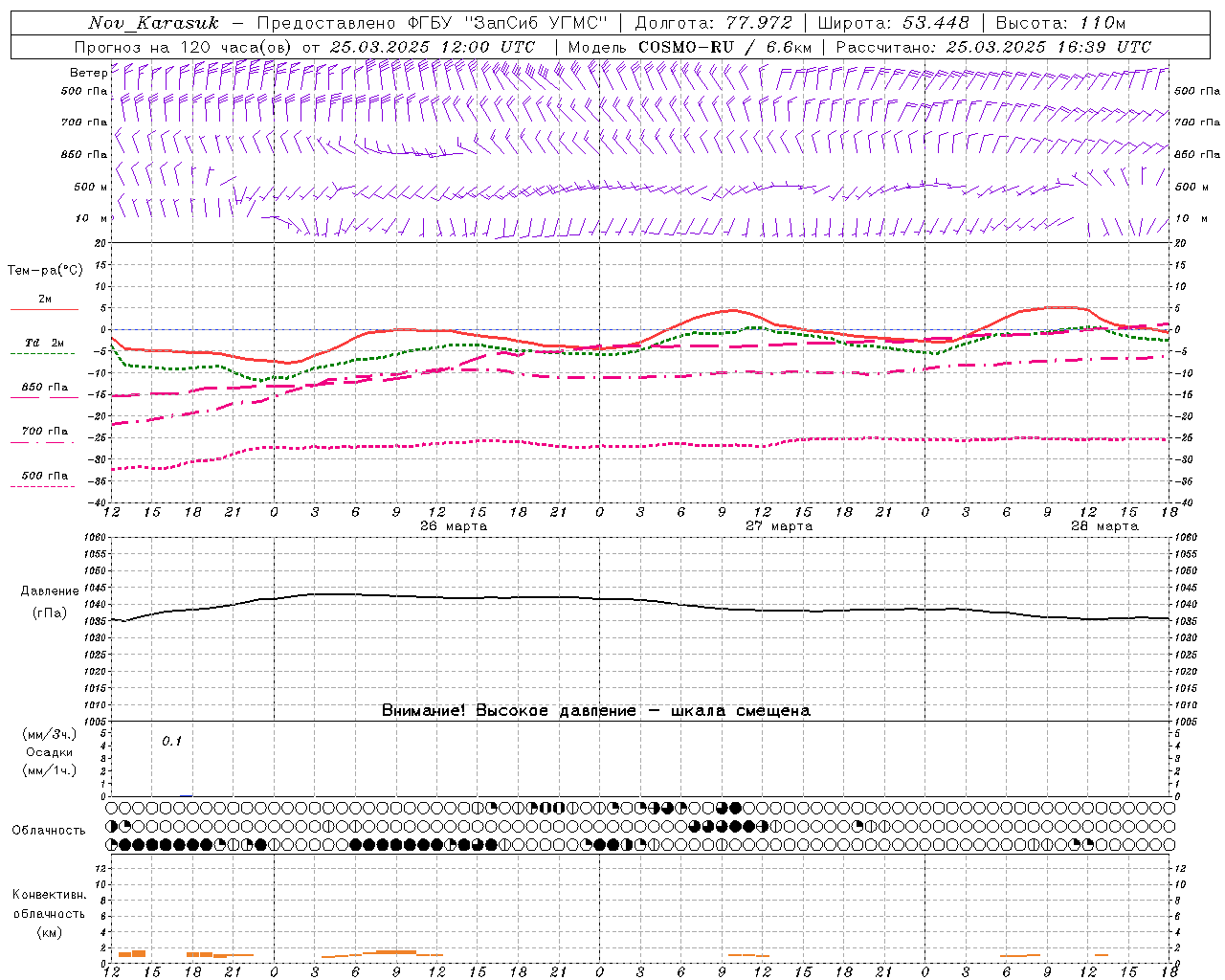Click the 'Высота: 110м' elevation text

pos(1060,23)
